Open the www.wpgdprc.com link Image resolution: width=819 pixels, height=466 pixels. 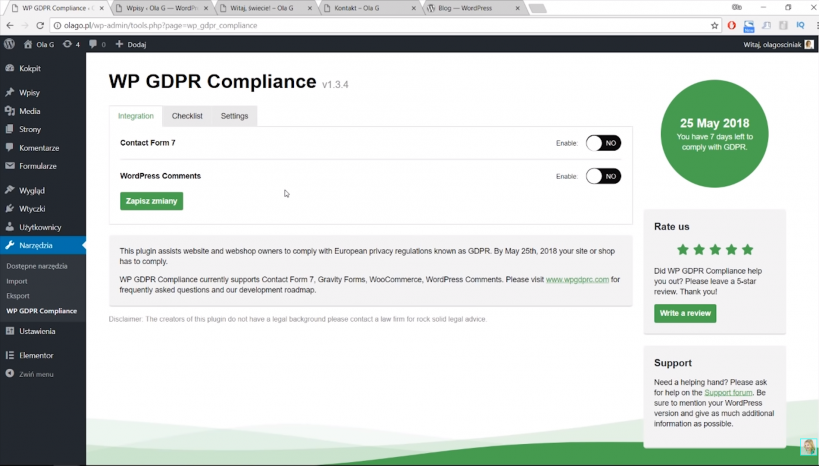coord(577,279)
